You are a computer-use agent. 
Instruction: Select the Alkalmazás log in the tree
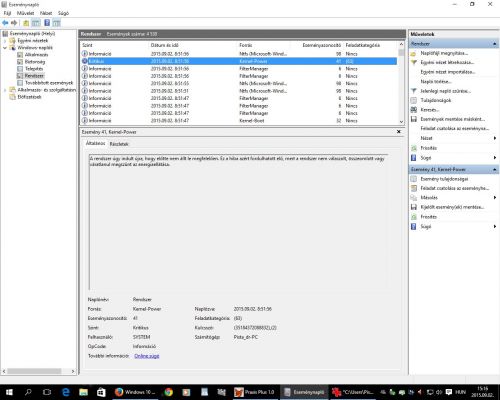[x=36, y=55]
